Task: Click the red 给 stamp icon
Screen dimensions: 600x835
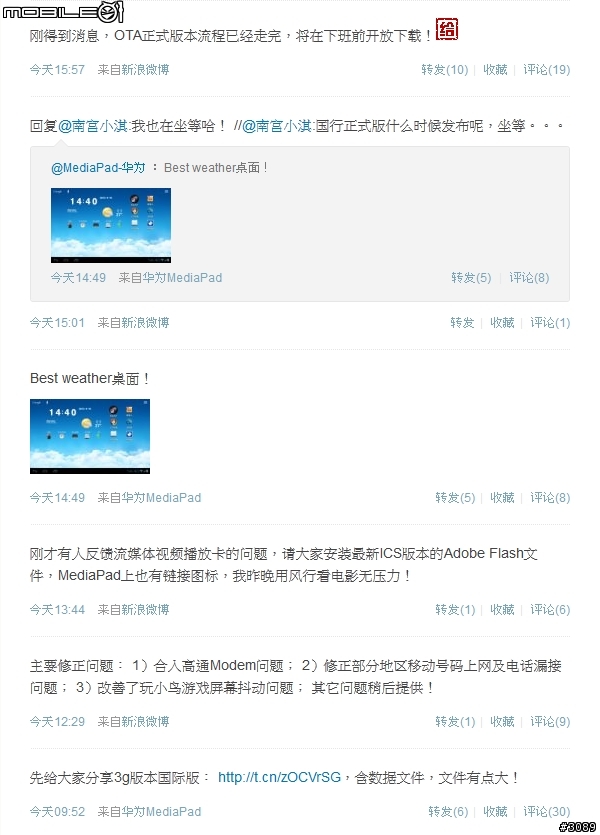Action: click(x=447, y=29)
